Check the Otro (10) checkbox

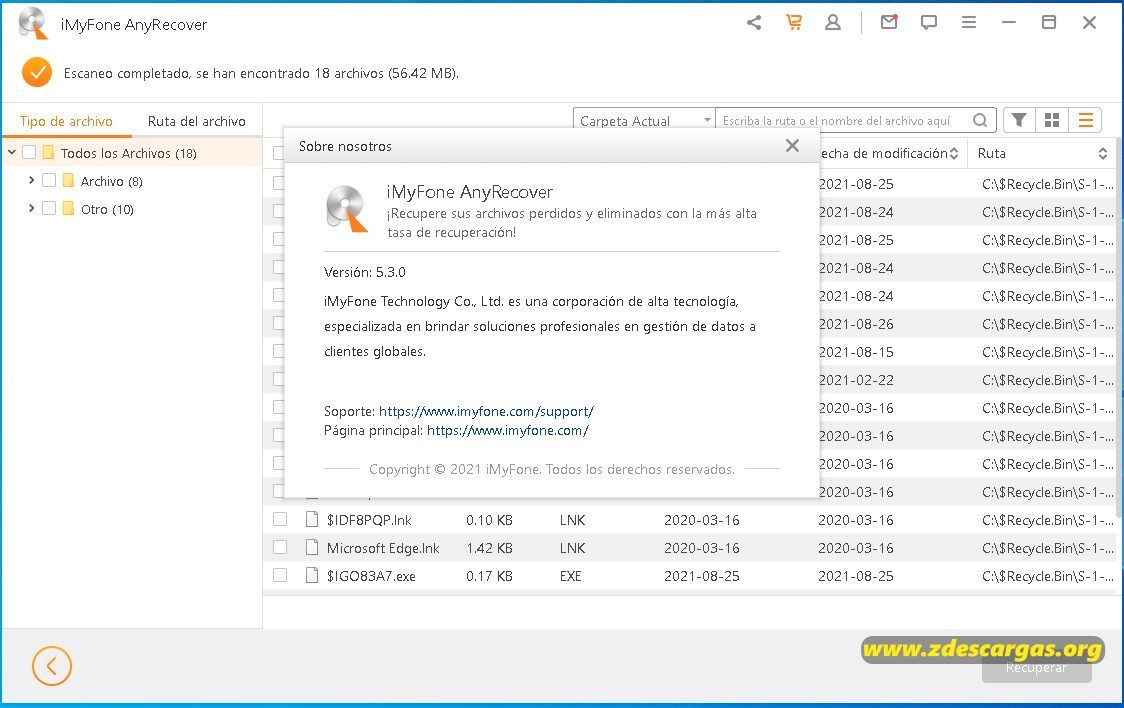click(x=49, y=208)
